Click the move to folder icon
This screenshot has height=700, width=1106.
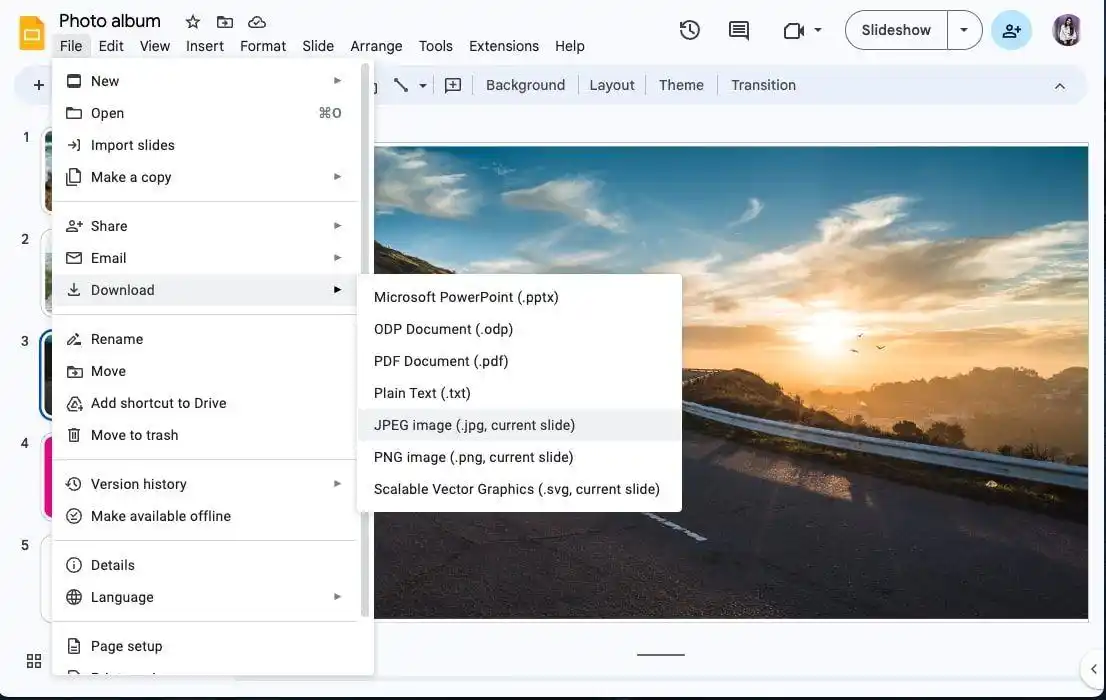click(225, 21)
